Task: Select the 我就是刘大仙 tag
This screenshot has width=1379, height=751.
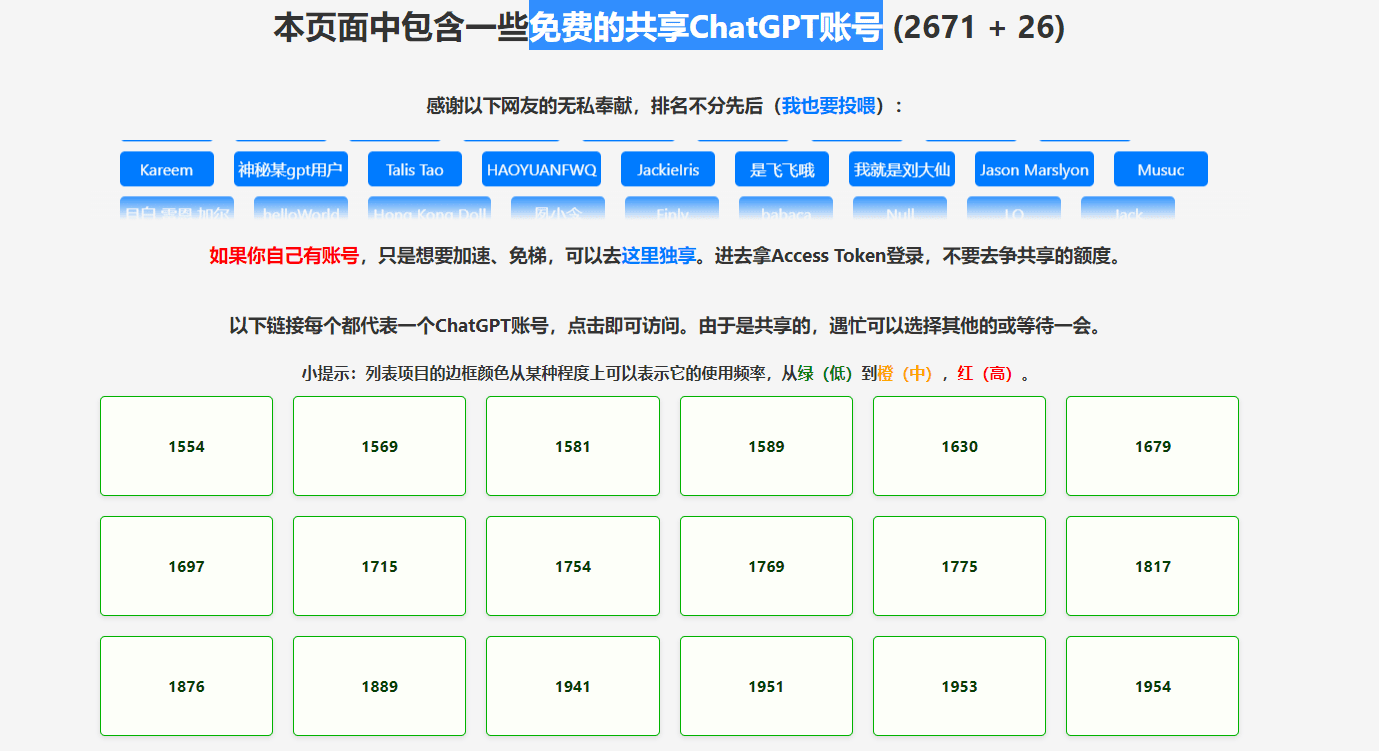Action: click(x=901, y=170)
